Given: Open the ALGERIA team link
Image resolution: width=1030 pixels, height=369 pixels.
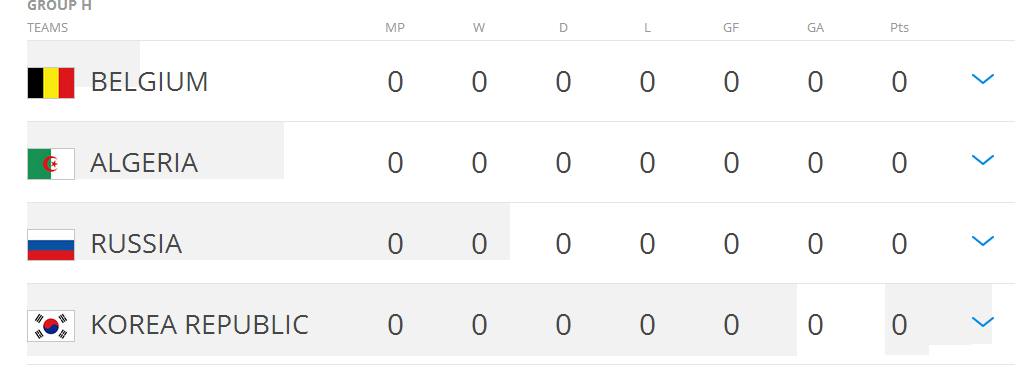Looking at the screenshot, I should (x=144, y=163).
